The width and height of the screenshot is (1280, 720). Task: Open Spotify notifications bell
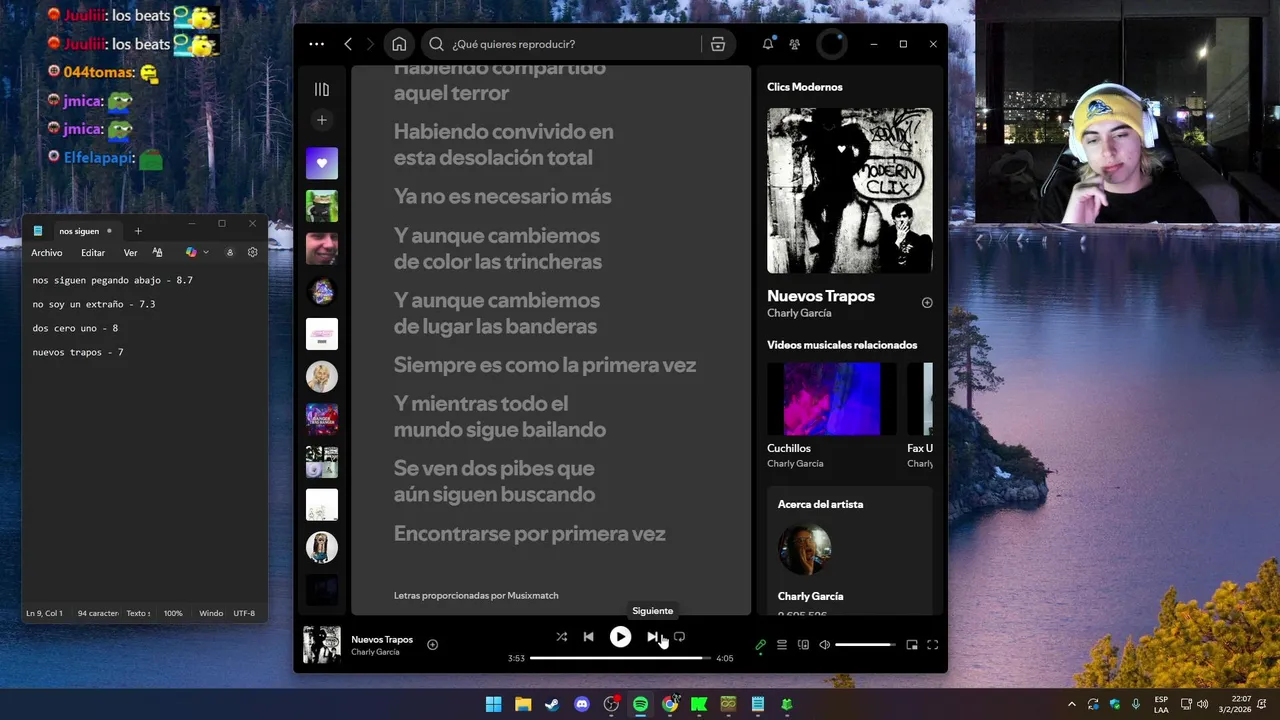768,44
